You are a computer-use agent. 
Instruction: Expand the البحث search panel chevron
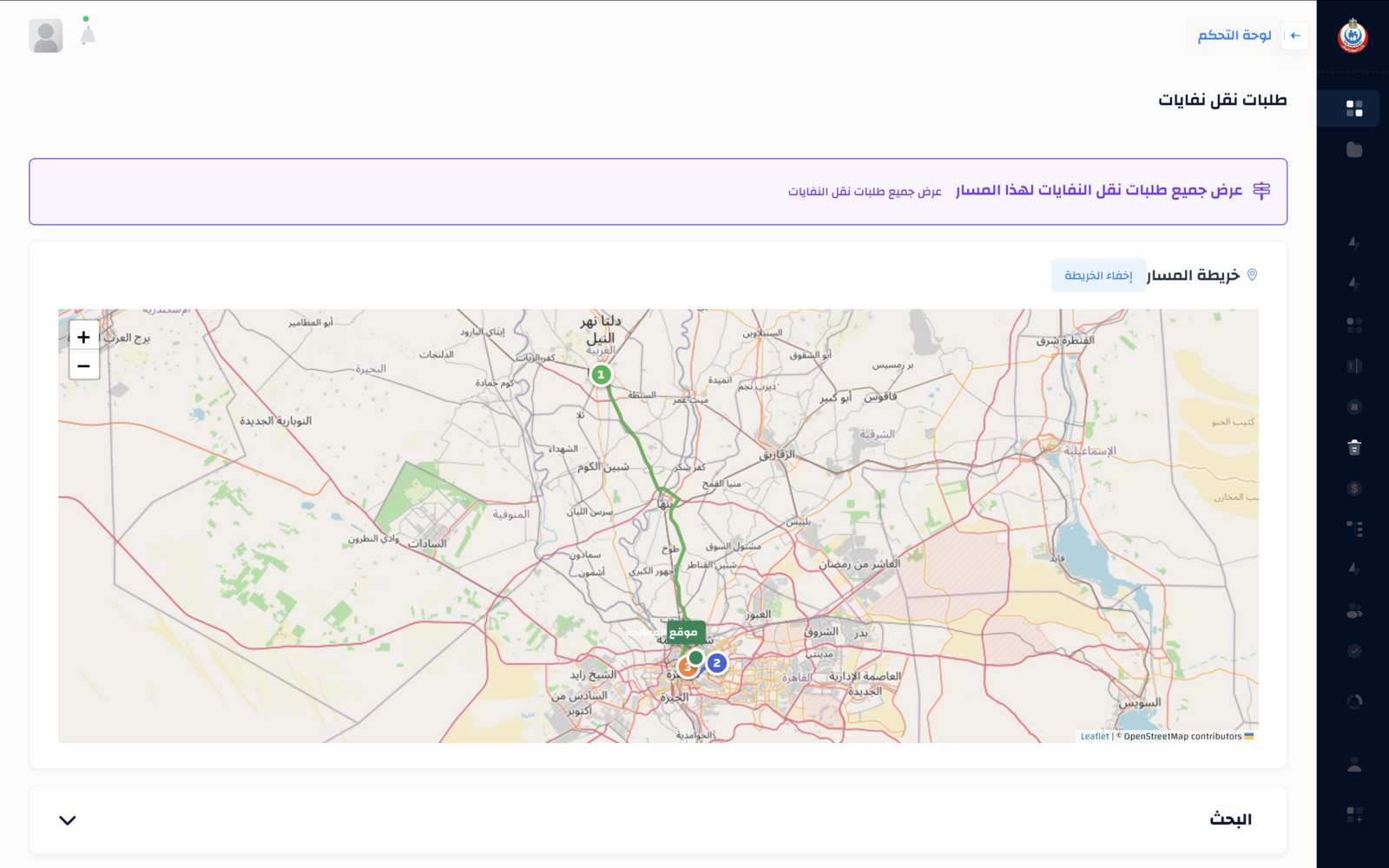point(68,820)
